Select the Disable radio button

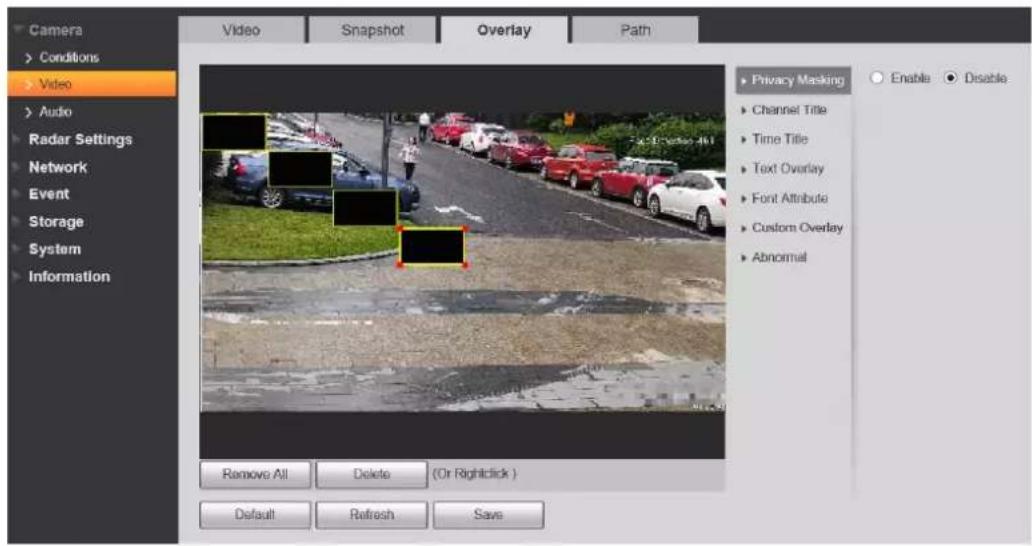(950, 78)
